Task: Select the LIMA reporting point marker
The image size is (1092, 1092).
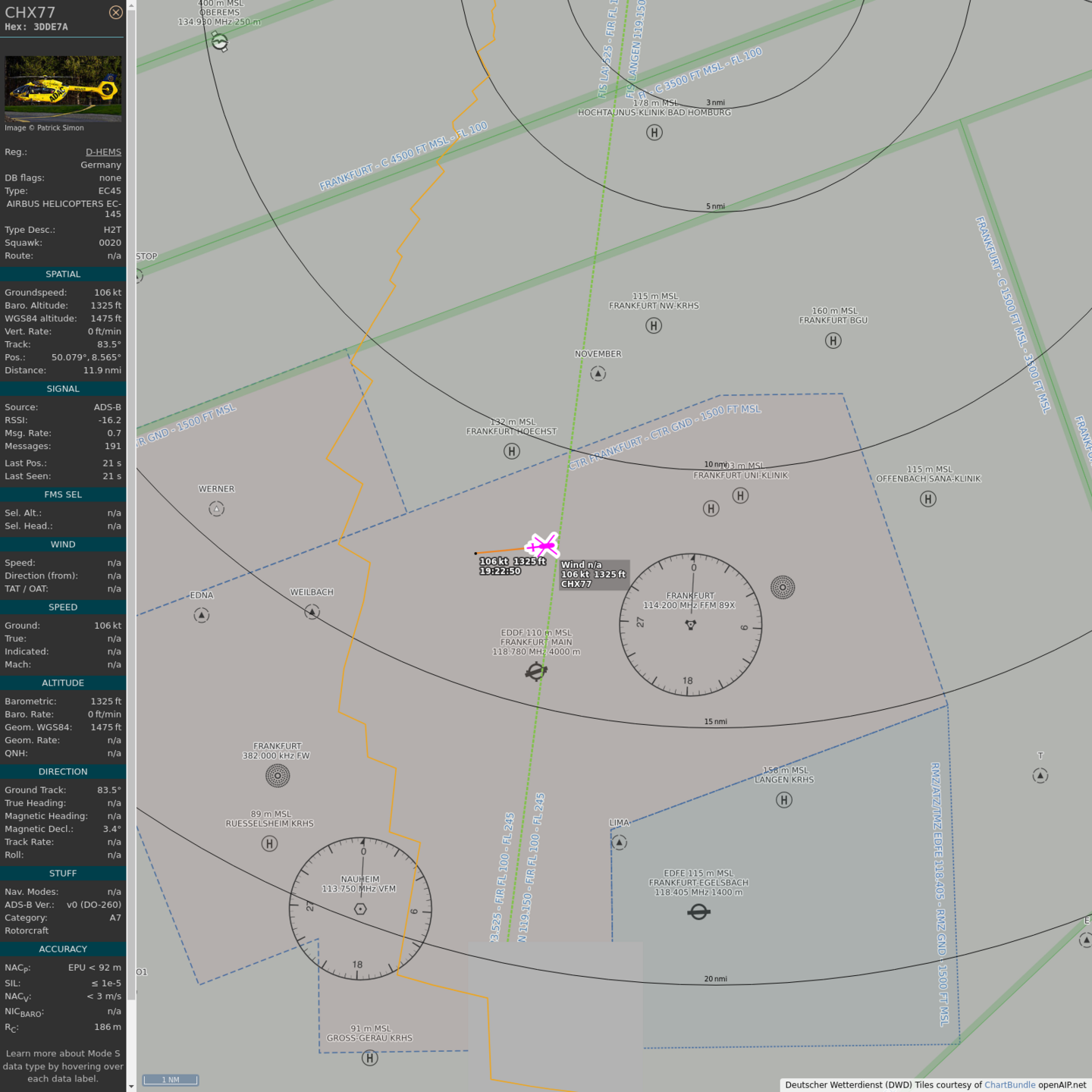Action: tap(619, 843)
